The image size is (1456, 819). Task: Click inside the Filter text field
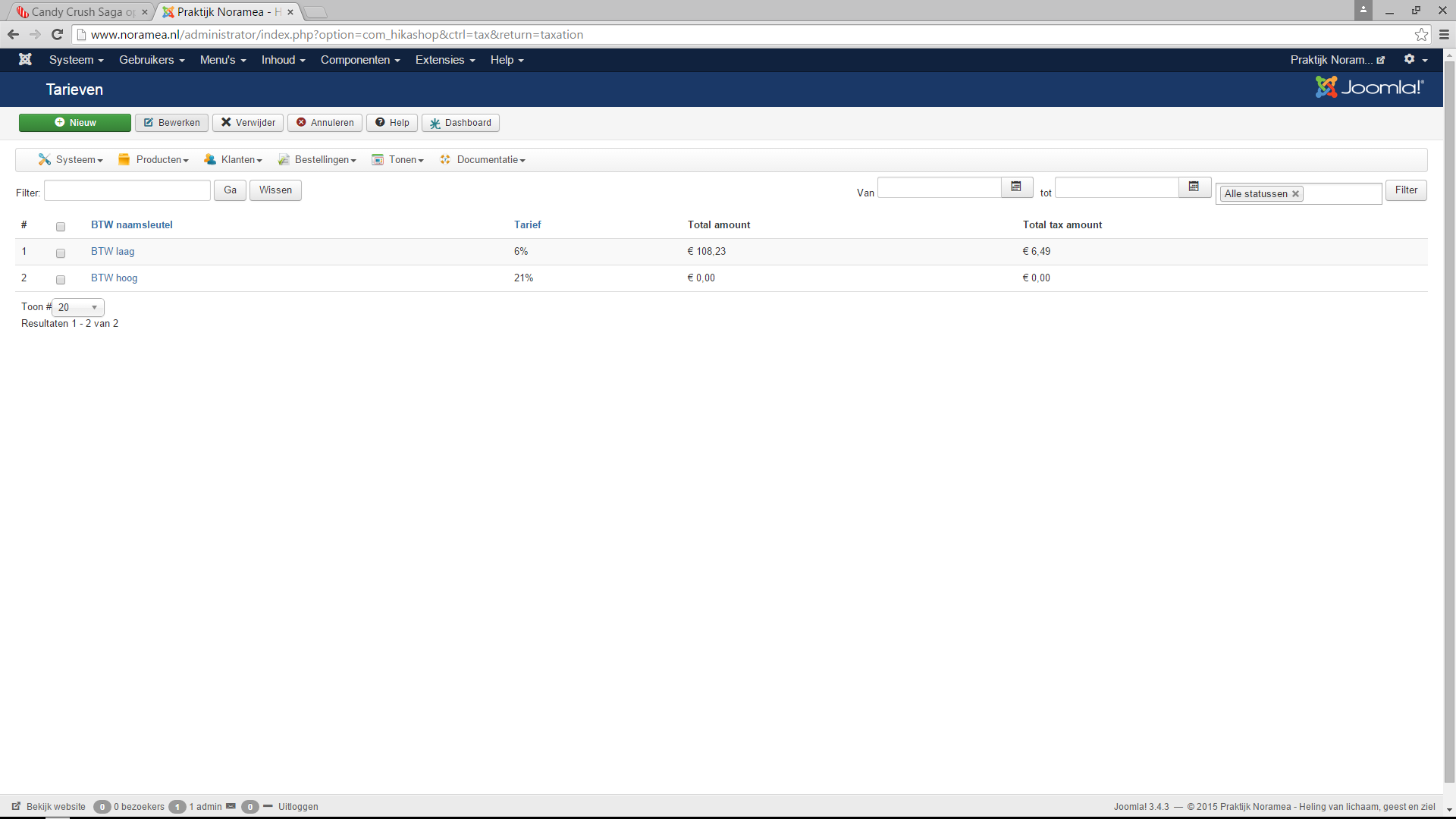(127, 190)
